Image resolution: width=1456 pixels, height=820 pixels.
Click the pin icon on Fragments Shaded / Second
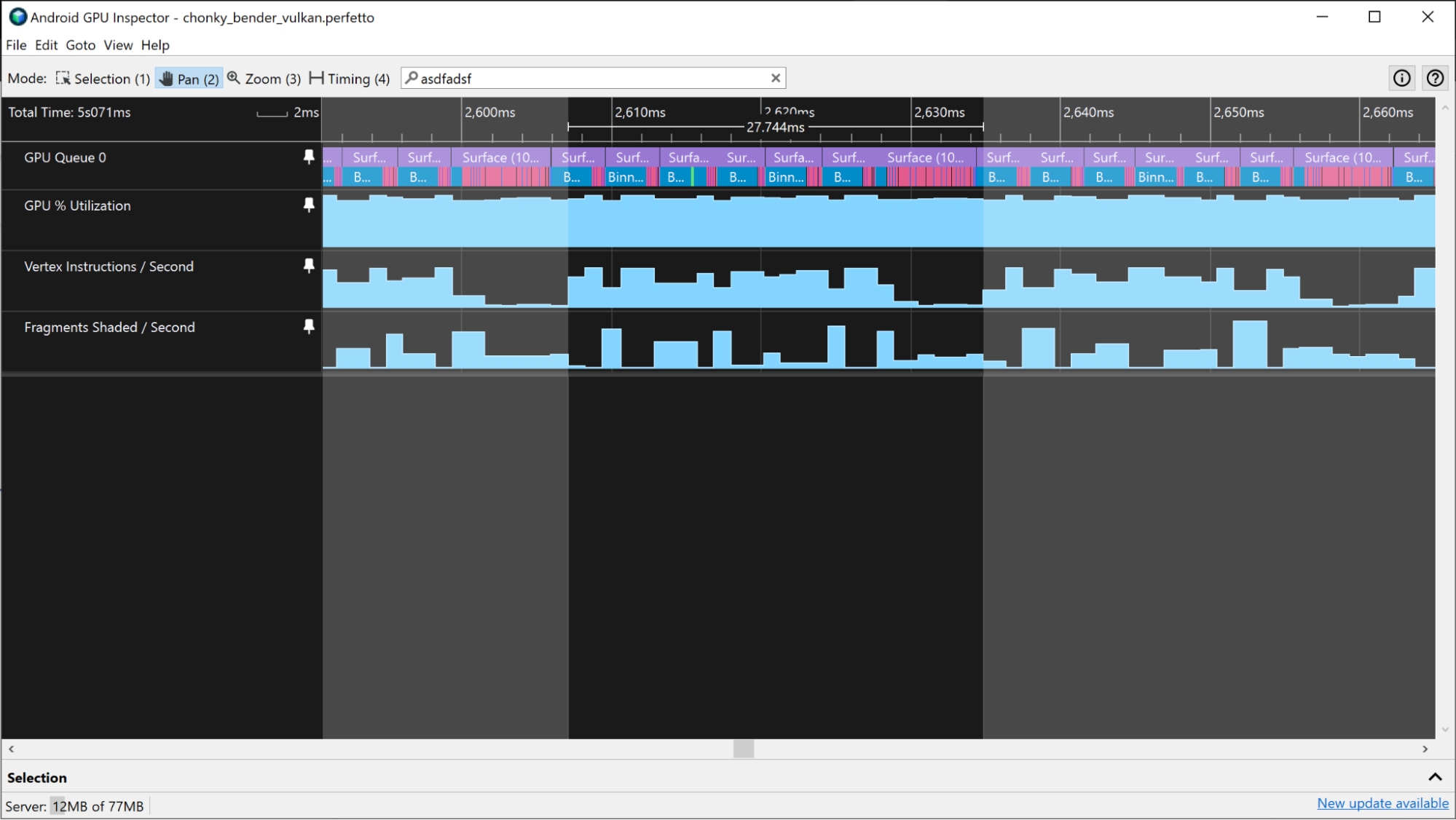pos(309,326)
